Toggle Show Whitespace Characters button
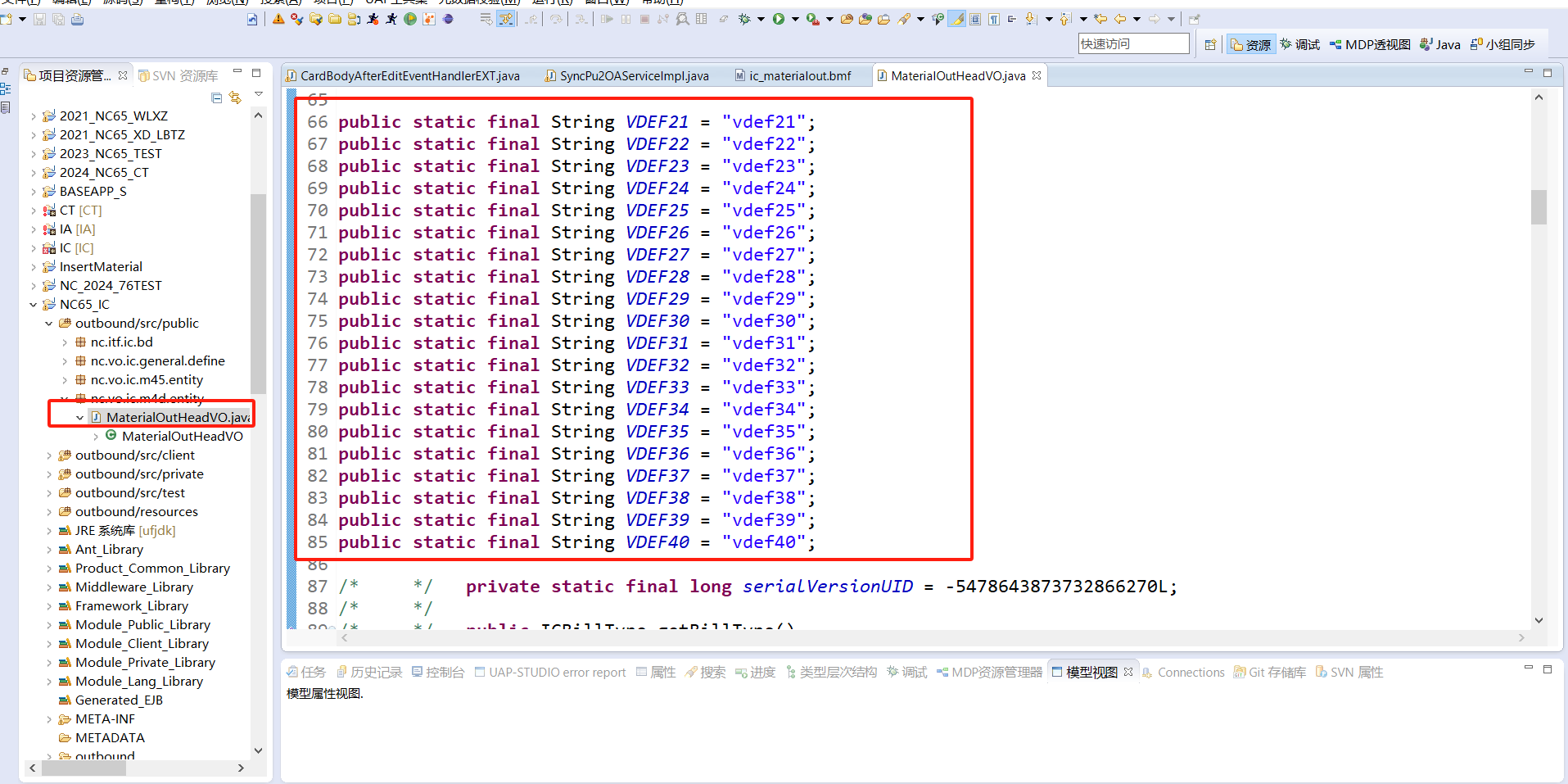Viewport: 1568px width, 784px height. tap(994, 19)
